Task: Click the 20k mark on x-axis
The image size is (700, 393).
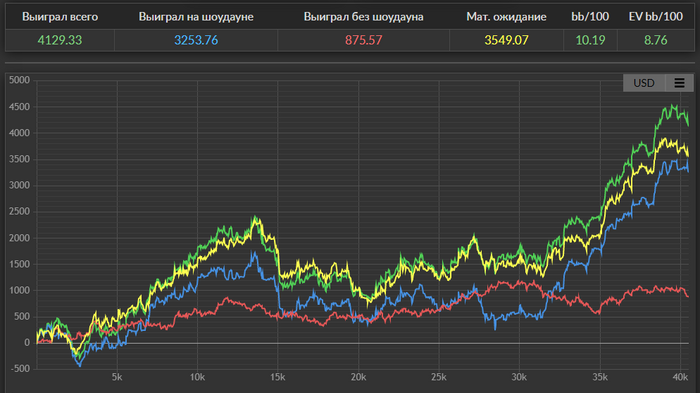Action: point(358,377)
